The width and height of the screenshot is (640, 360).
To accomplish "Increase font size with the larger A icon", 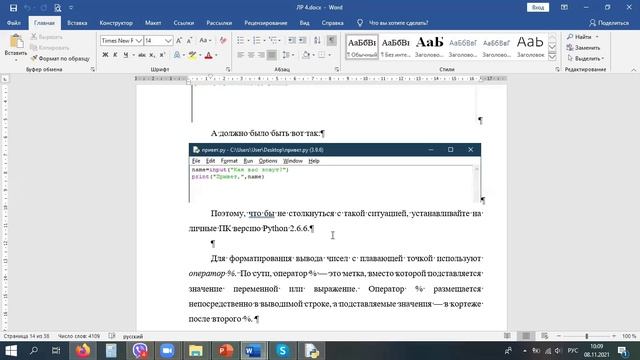I will pyautogui.click(x=179, y=40).
